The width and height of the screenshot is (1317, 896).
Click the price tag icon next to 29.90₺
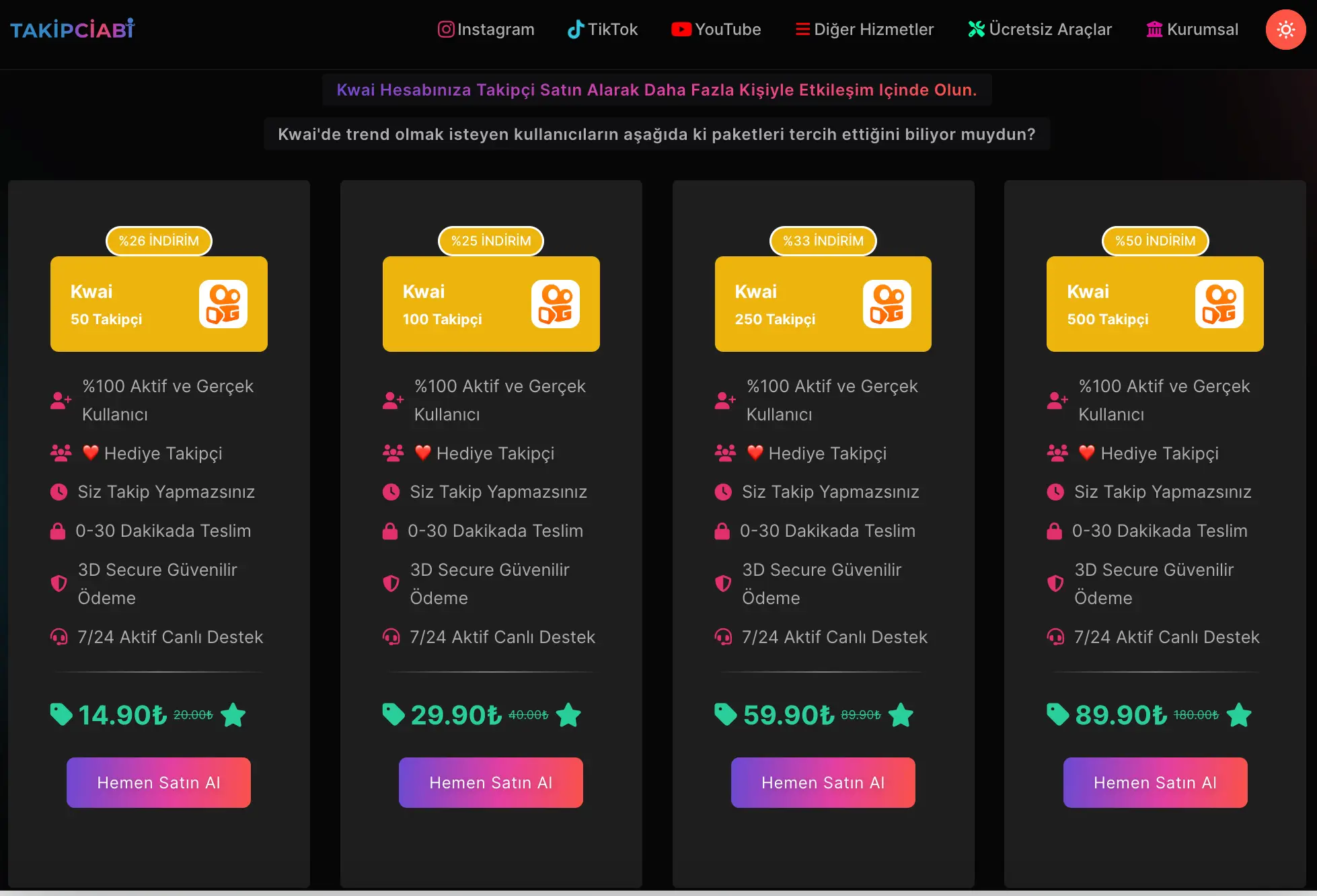(393, 714)
